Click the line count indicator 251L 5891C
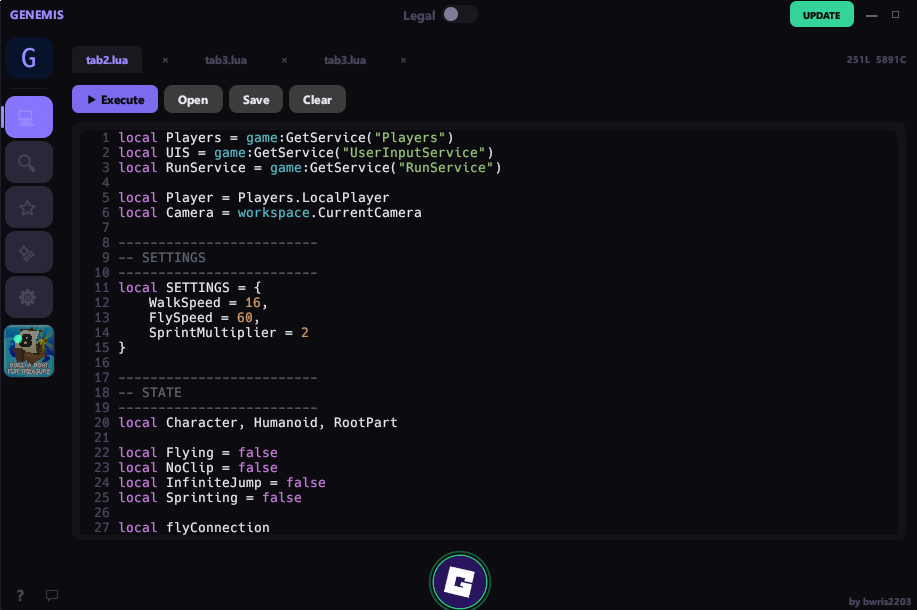This screenshot has height=610, width=917. click(879, 59)
